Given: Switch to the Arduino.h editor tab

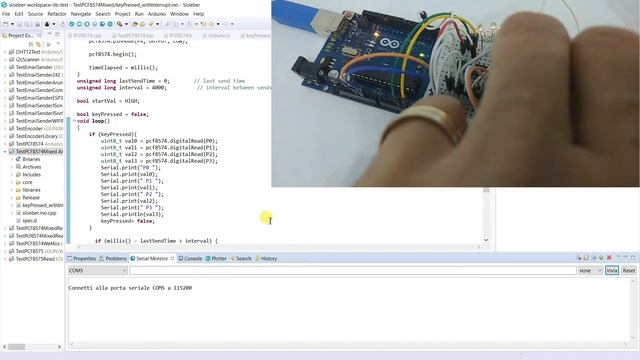Looking at the screenshot, I should (217, 36).
